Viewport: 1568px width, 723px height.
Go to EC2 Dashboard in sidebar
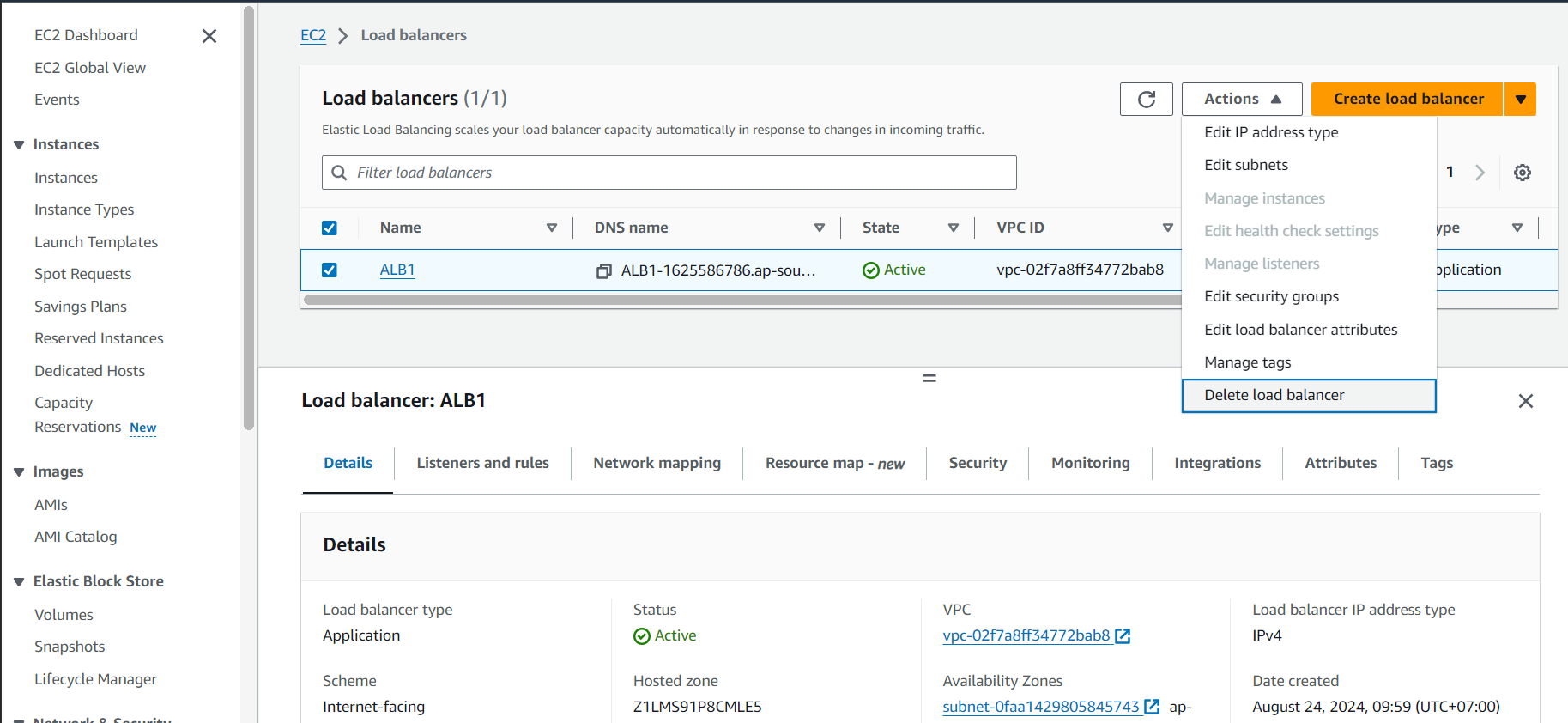(86, 35)
